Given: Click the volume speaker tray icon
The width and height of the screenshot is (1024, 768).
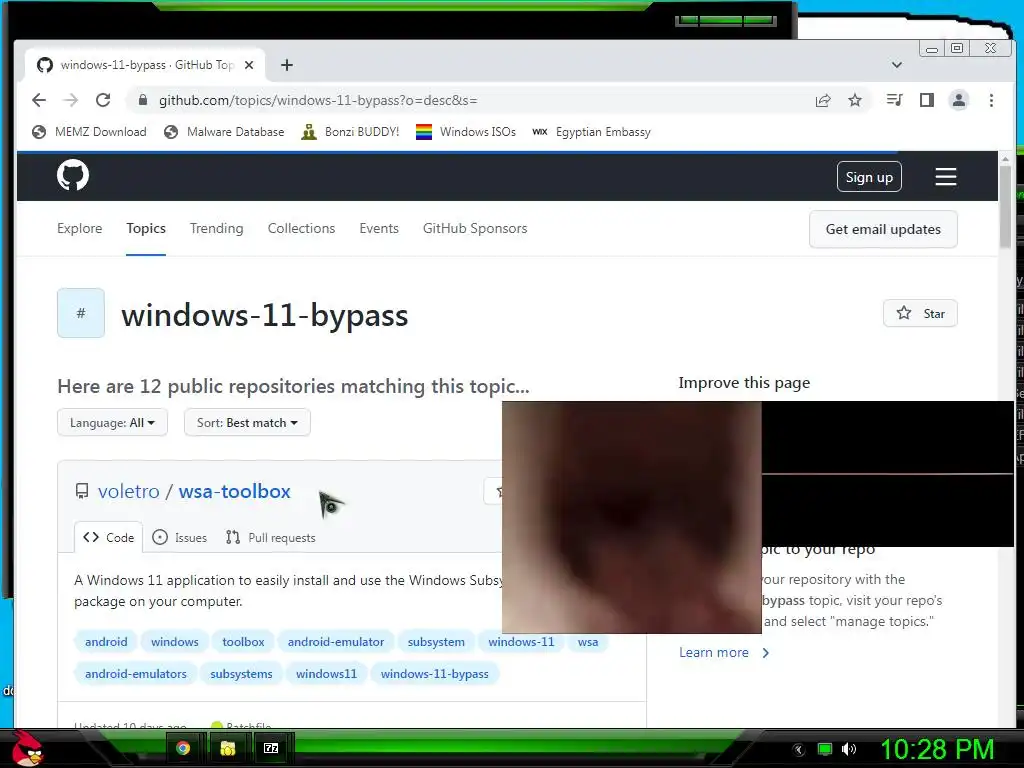Looking at the screenshot, I should [x=848, y=749].
